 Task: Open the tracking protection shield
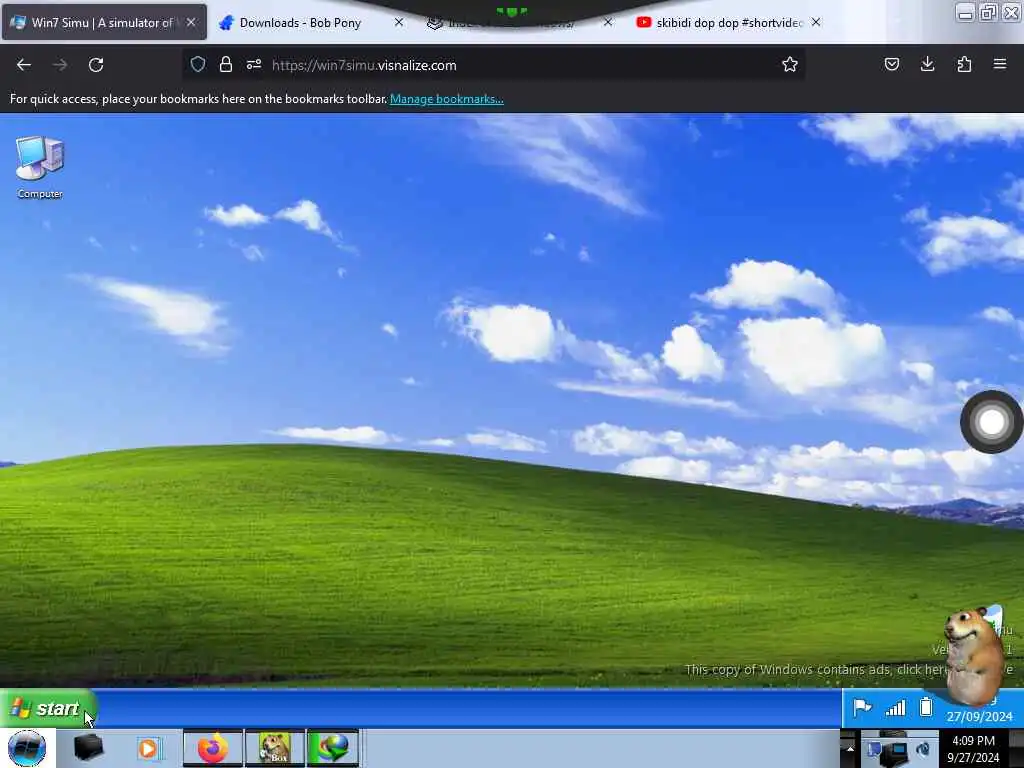coord(198,64)
